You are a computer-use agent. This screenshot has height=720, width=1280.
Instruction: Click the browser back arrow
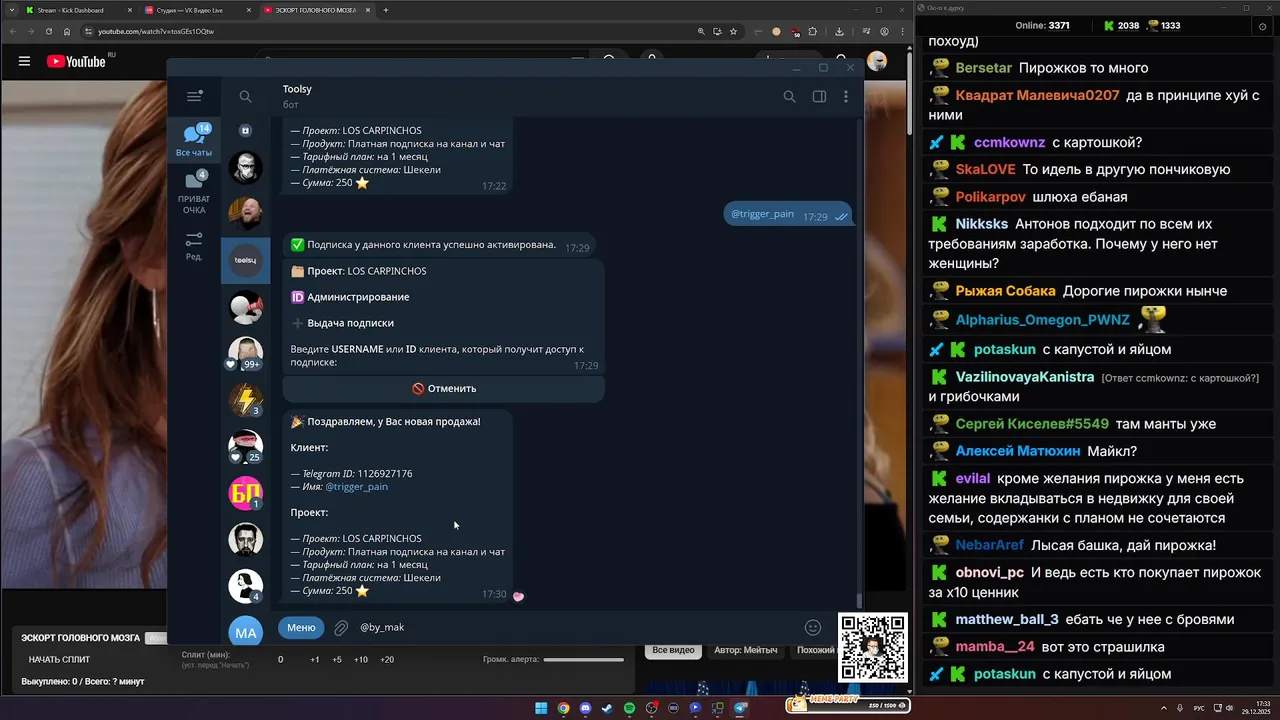(x=13, y=31)
